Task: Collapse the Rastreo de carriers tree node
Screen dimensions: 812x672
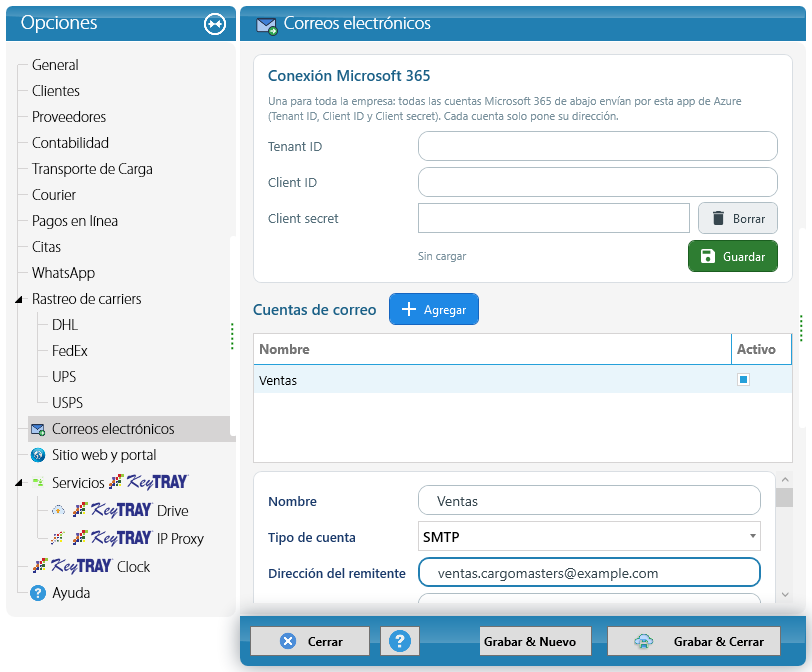Action: coord(19,299)
